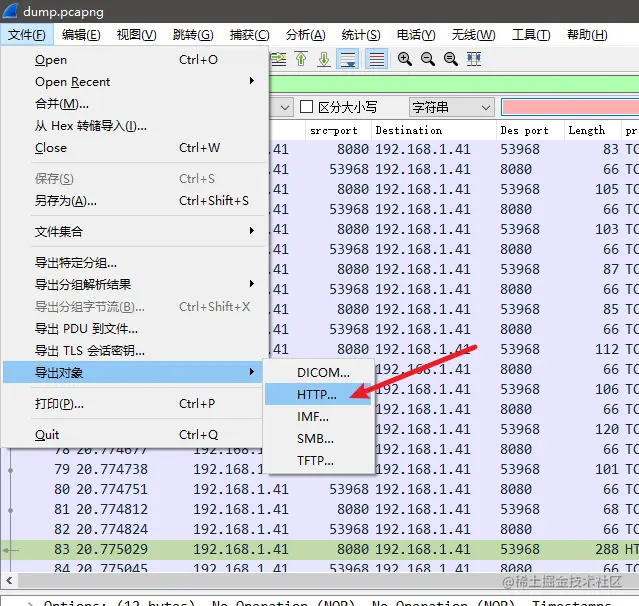Open the 编辑(E) menu

point(81,35)
